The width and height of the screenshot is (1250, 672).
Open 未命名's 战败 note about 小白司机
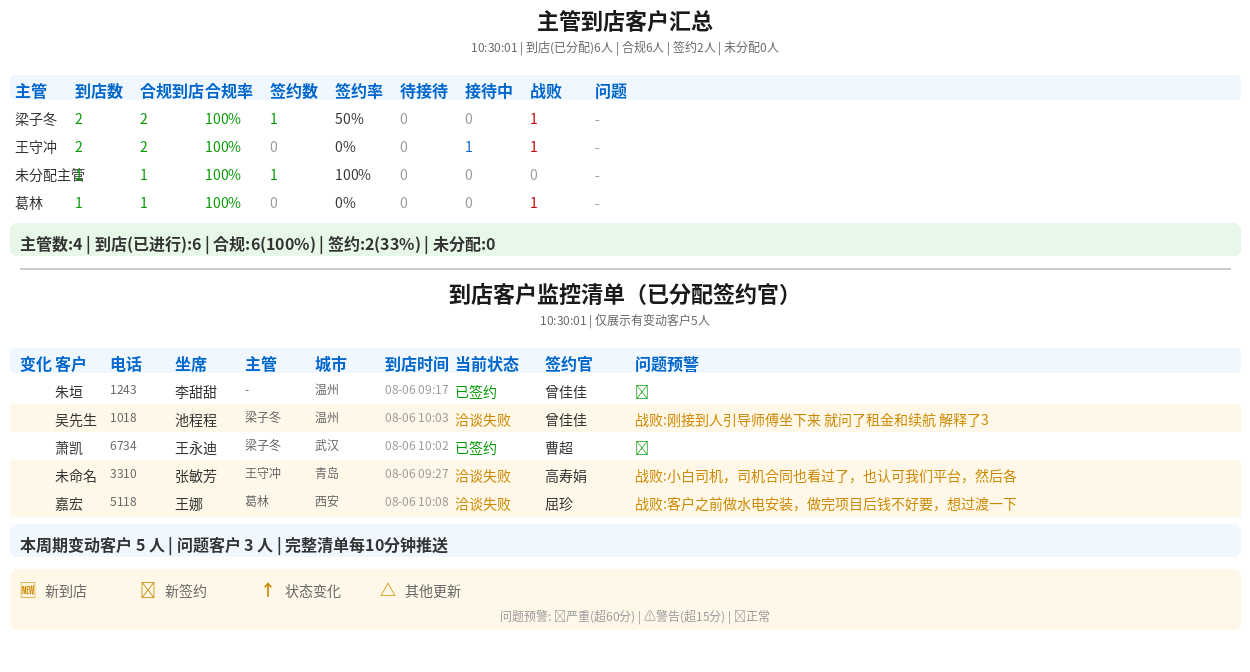(826, 476)
